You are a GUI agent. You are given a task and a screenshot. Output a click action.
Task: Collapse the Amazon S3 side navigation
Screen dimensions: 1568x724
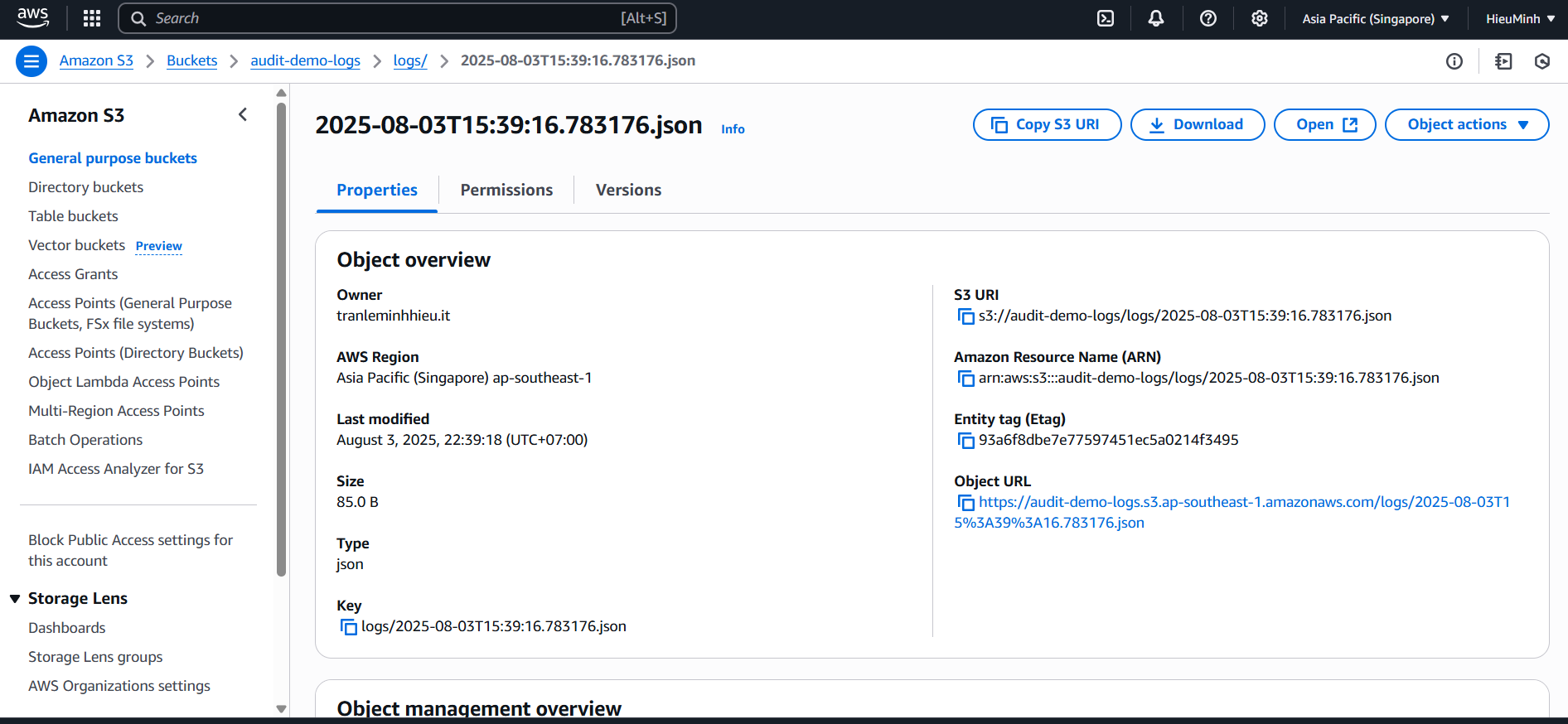click(243, 114)
